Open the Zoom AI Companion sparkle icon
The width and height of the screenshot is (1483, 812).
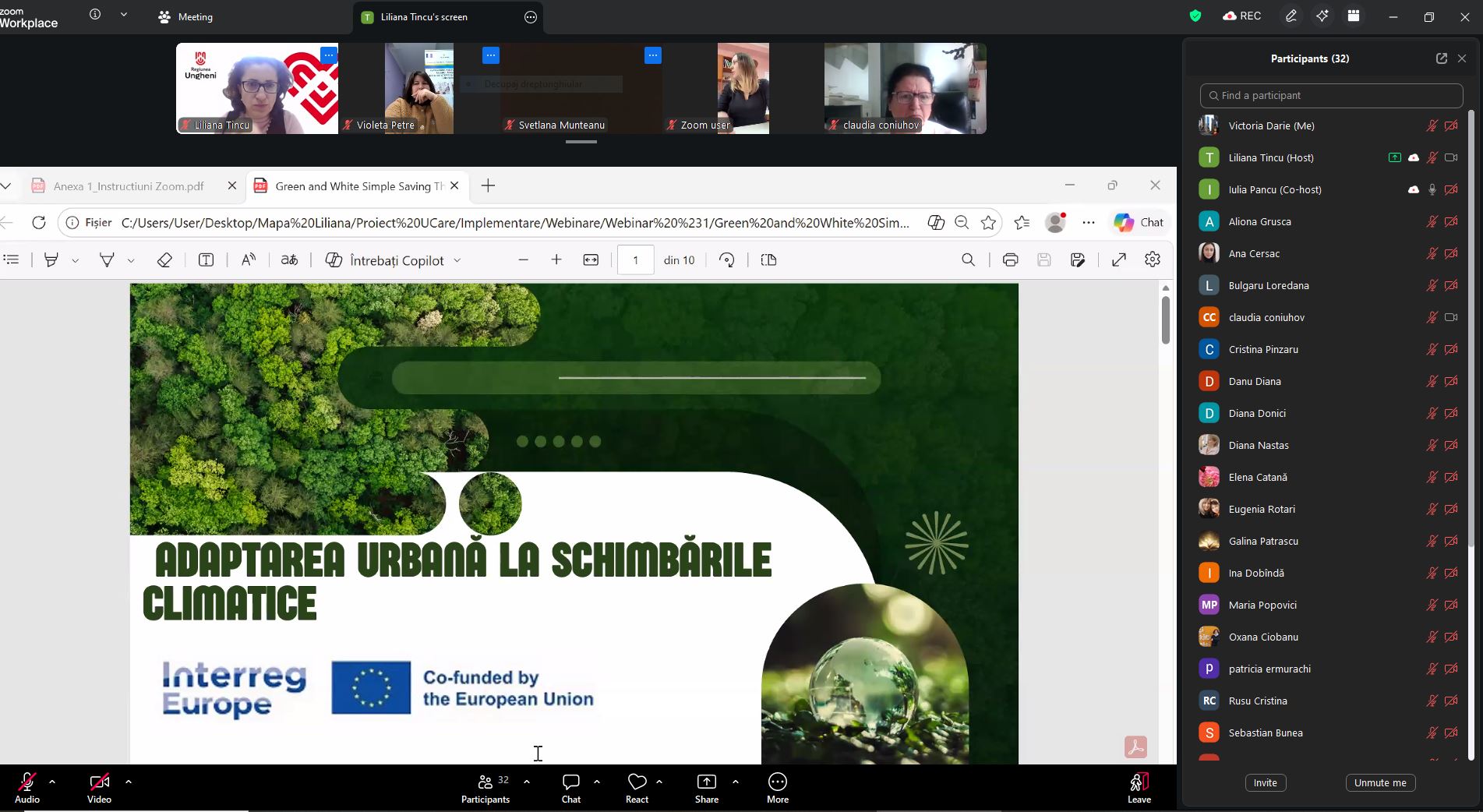(x=1322, y=16)
